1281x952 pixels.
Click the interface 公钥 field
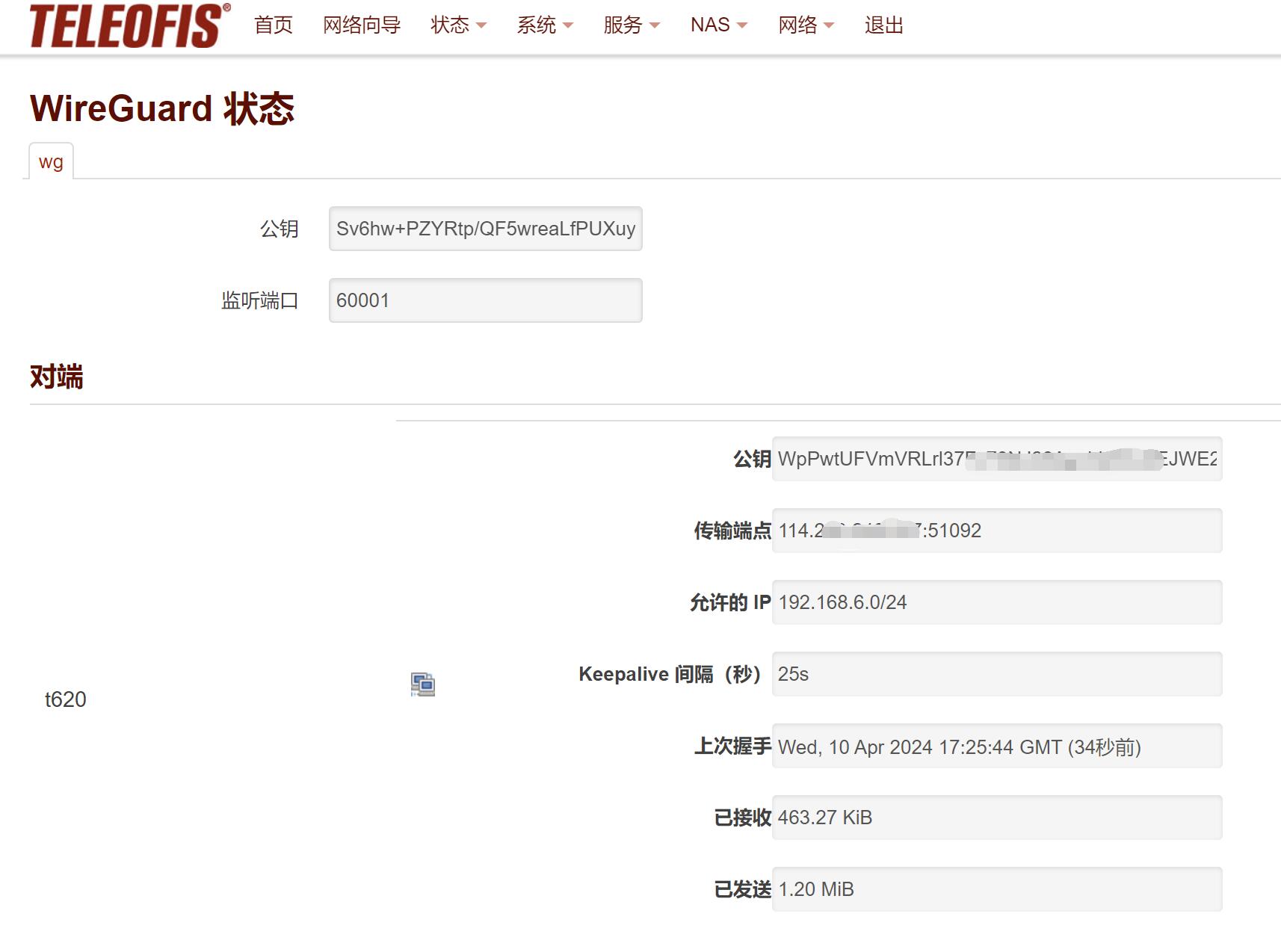[x=485, y=229]
